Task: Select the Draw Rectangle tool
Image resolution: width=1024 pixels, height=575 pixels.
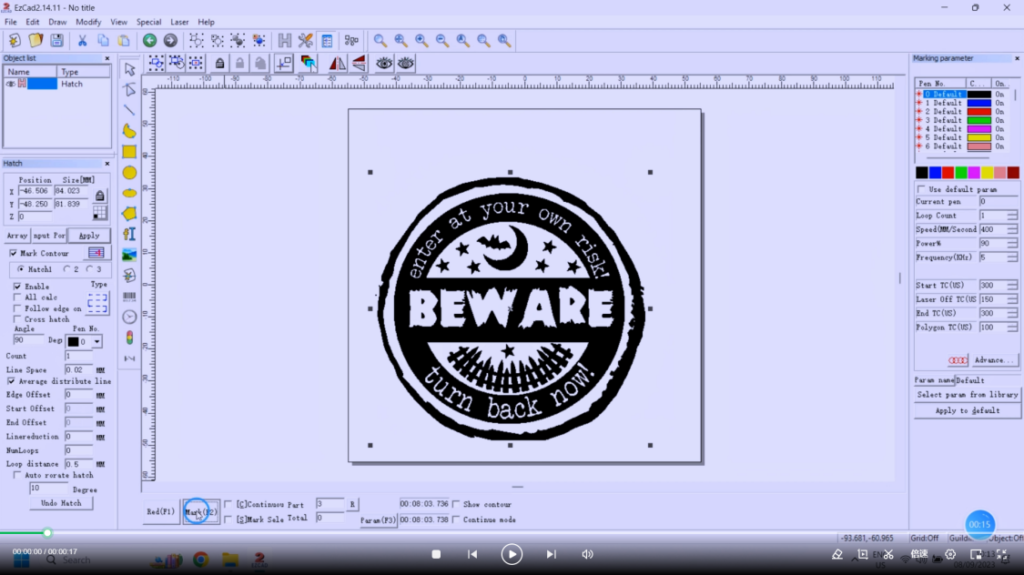Action: pos(129,152)
